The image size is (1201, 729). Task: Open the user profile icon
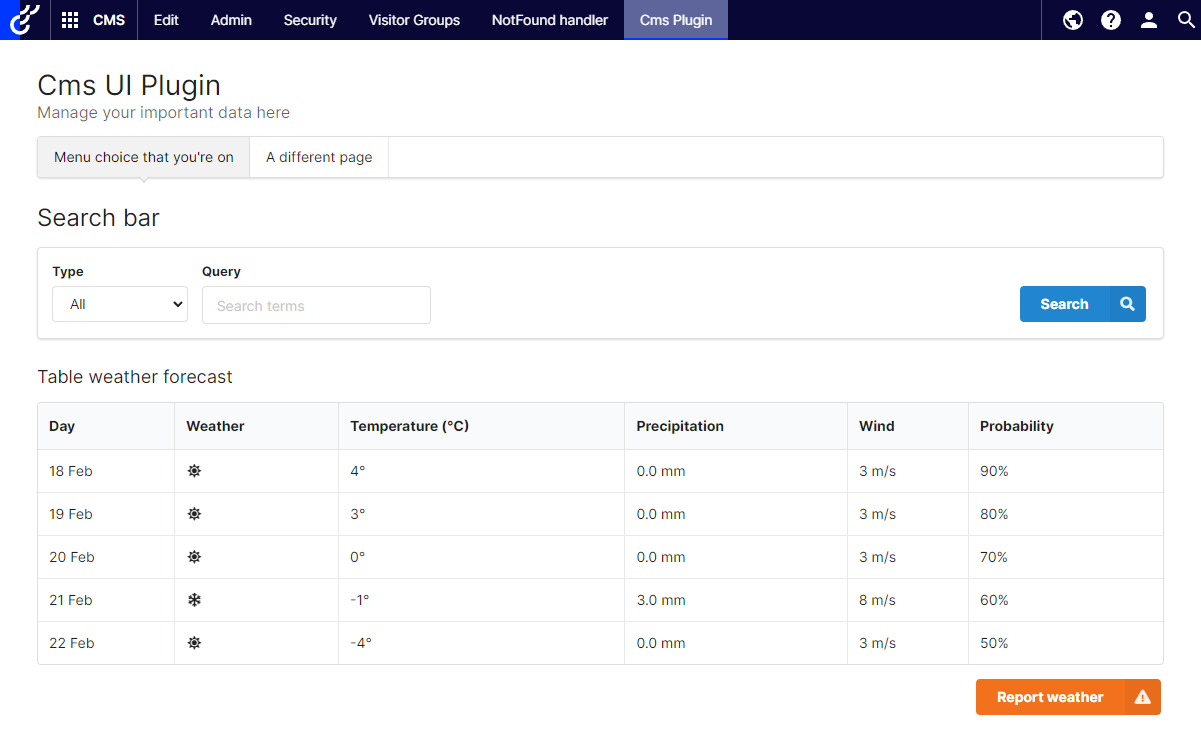coord(1149,20)
